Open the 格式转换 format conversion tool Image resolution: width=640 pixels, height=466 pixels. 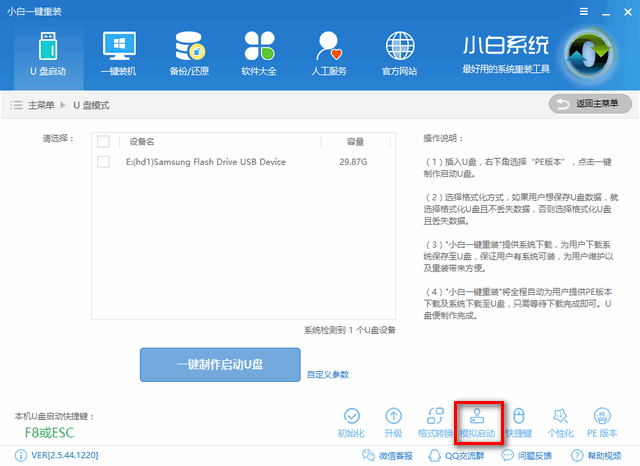pyautogui.click(x=435, y=423)
